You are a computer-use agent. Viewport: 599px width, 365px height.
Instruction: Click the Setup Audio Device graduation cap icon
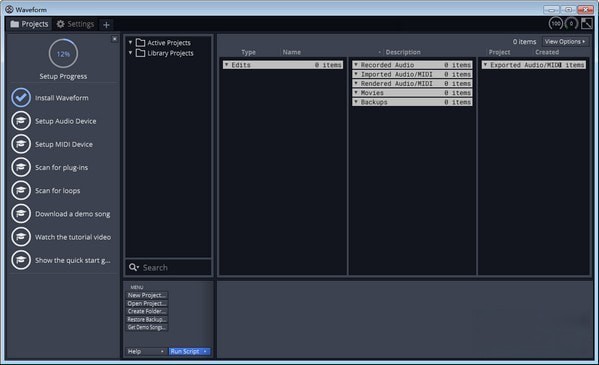21,121
